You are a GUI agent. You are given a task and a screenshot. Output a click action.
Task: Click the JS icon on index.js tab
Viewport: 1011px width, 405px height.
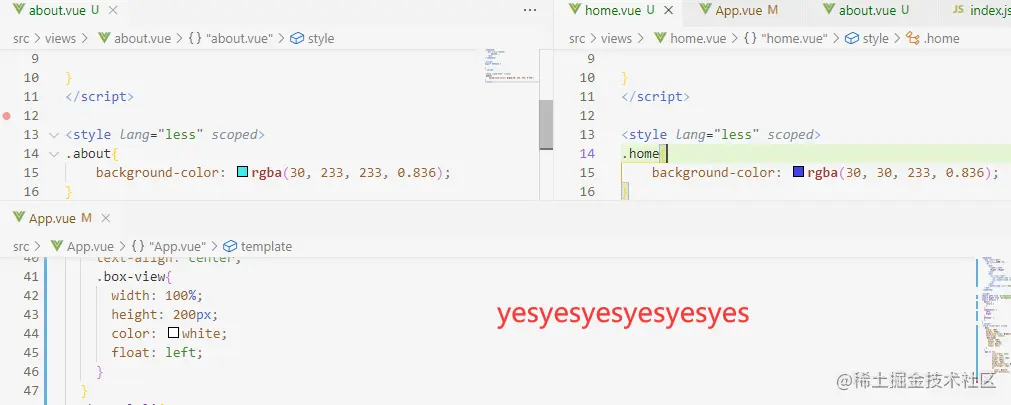click(958, 10)
